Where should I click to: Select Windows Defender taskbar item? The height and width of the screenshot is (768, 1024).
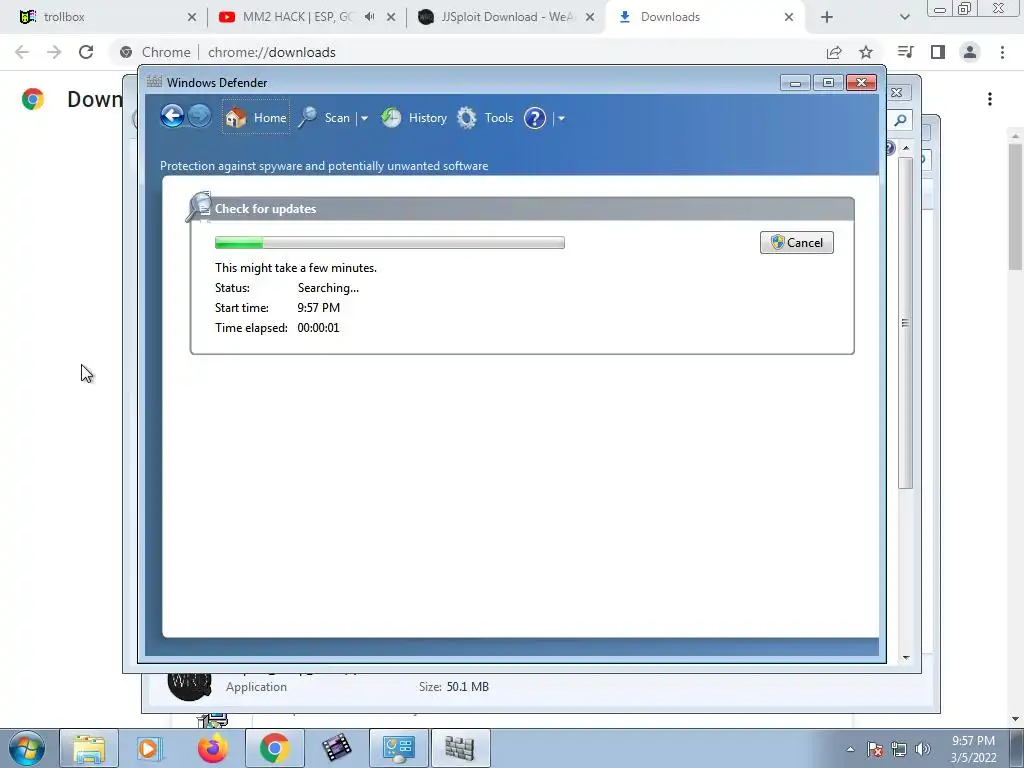tap(460, 748)
